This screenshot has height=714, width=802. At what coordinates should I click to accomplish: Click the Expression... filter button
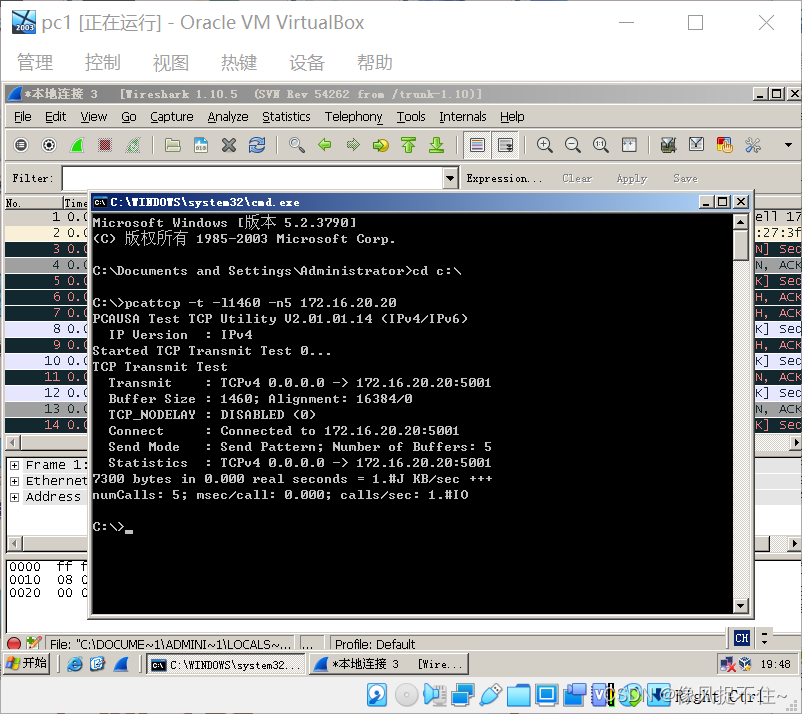(x=503, y=178)
